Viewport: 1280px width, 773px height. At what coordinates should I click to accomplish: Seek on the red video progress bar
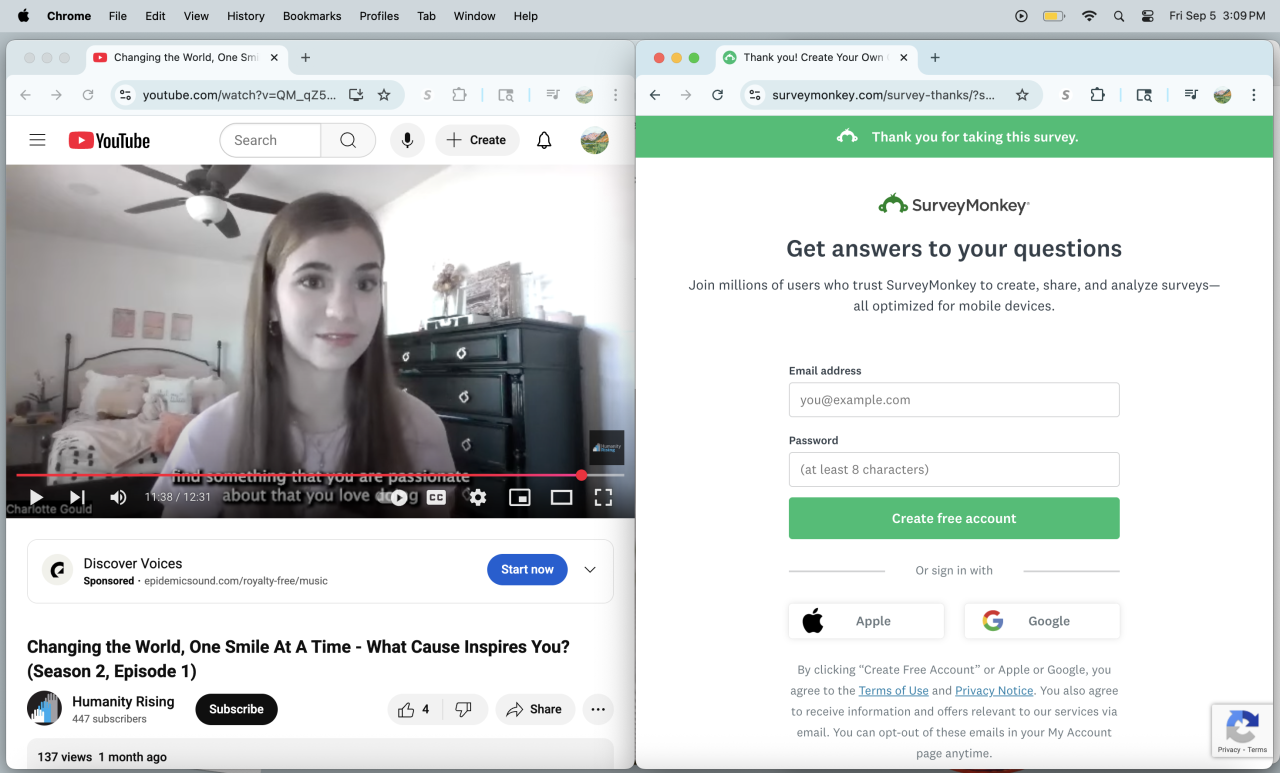(320, 475)
